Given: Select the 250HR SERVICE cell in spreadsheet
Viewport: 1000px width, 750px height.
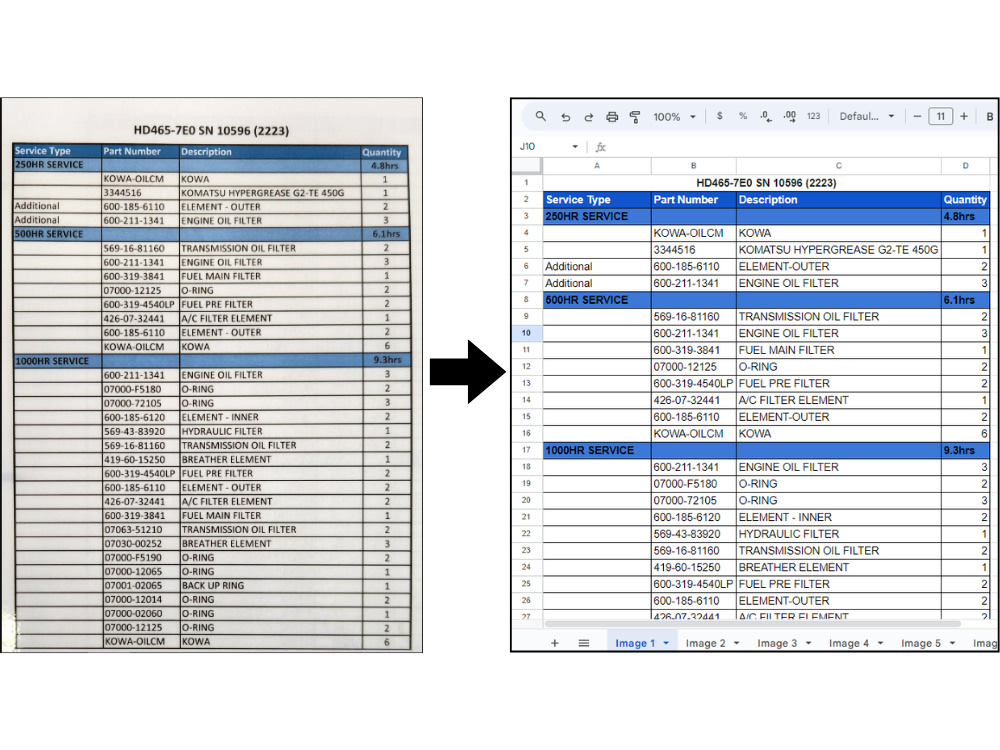Looking at the screenshot, I should [597, 216].
